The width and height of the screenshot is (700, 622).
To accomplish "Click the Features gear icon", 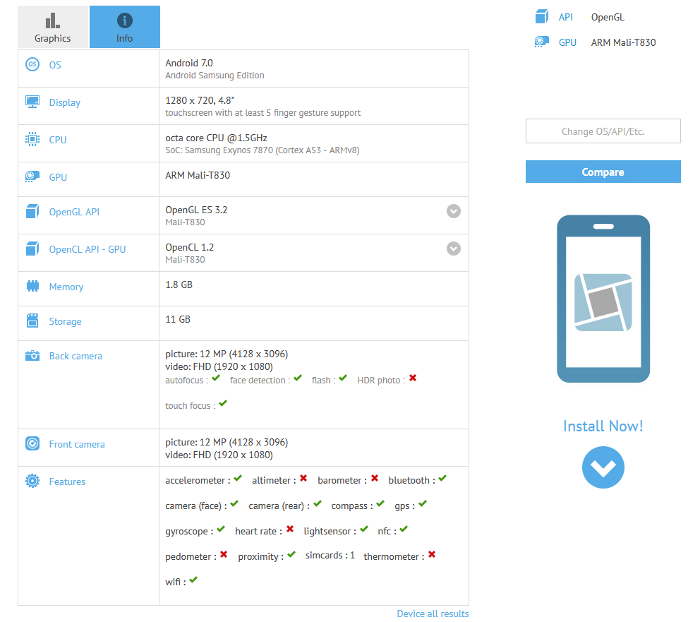I will [x=32, y=481].
